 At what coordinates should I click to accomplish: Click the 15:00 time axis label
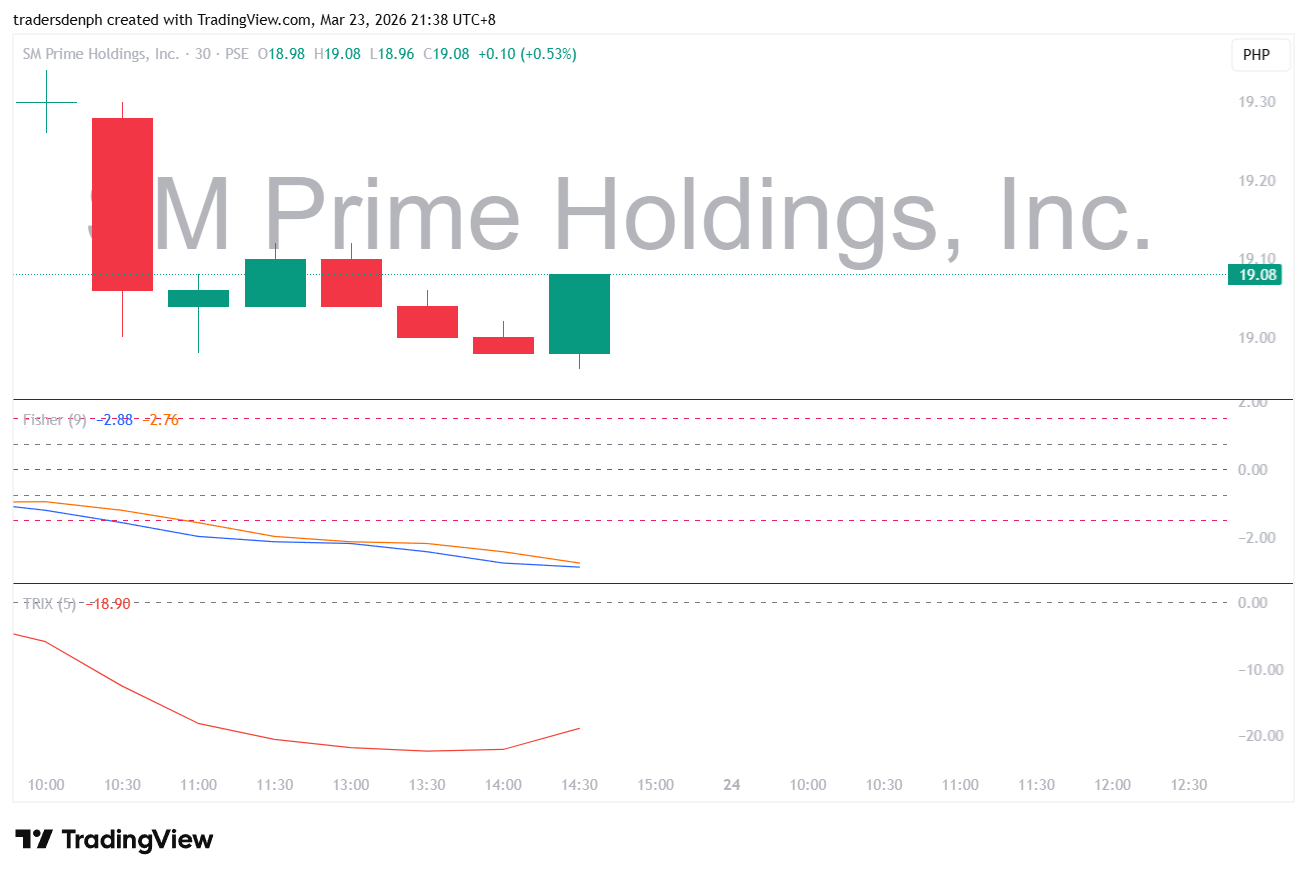pyautogui.click(x=655, y=785)
